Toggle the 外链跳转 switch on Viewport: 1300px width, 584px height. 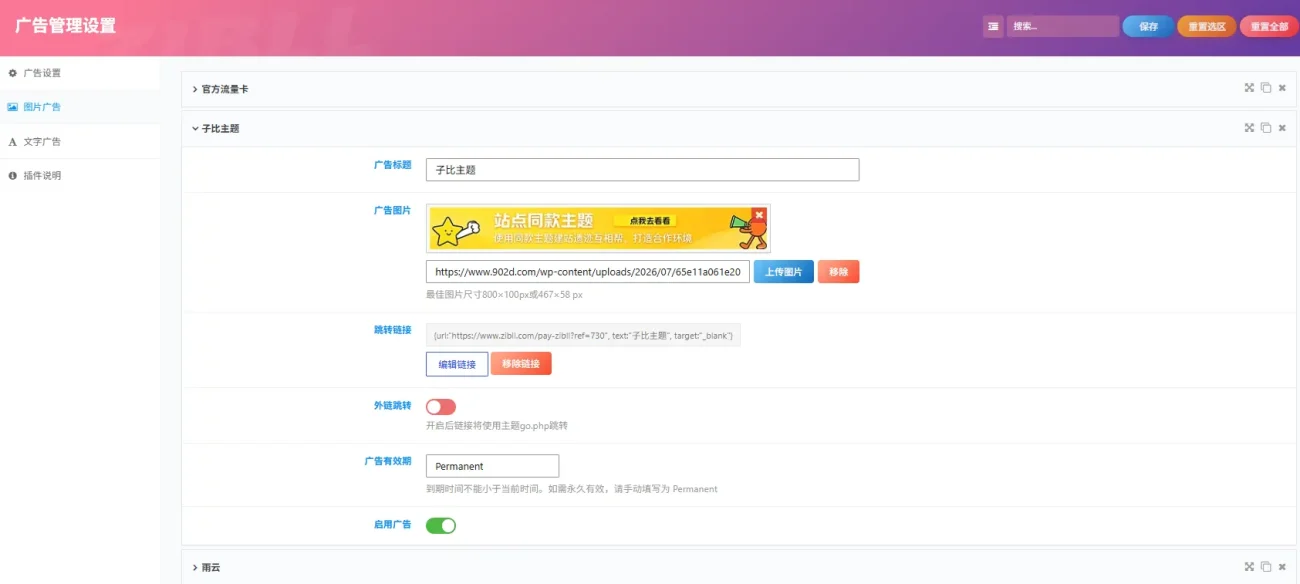(441, 407)
